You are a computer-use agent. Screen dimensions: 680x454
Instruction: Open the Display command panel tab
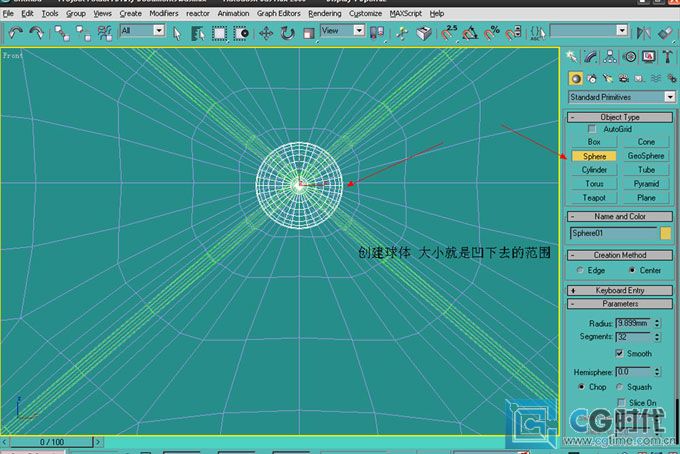pyautogui.click(x=649, y=56)
